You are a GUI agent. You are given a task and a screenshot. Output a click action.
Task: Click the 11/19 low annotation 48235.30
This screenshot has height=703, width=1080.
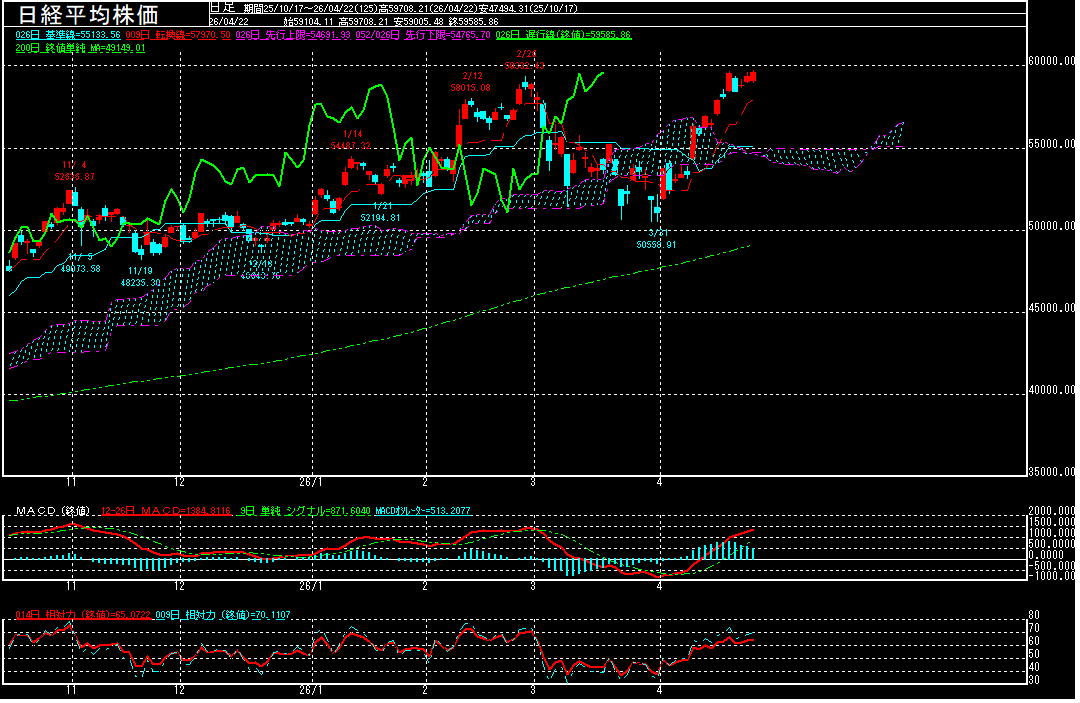coord(140,283)
